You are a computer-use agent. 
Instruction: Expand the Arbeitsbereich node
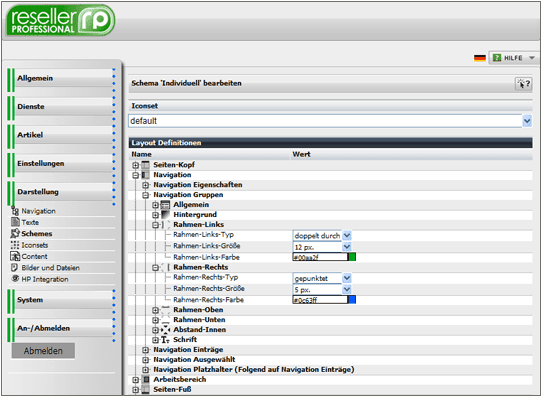tap(136, 380)
